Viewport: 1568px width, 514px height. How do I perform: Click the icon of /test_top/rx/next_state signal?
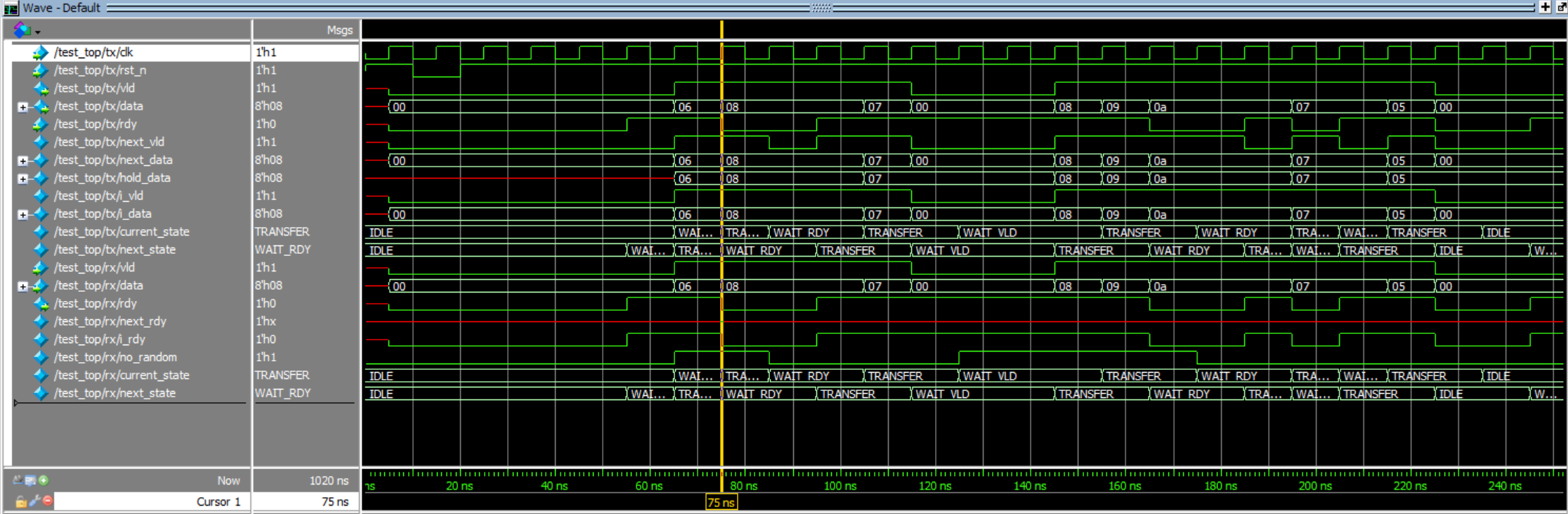(x=41, y=393)
